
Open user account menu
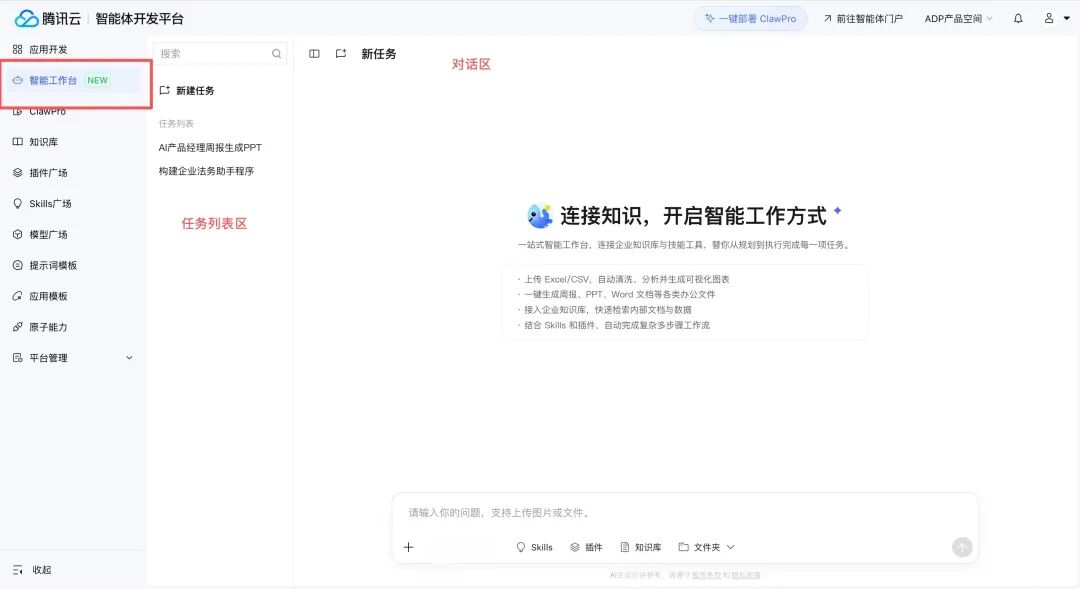click(x=1057, y=19)
